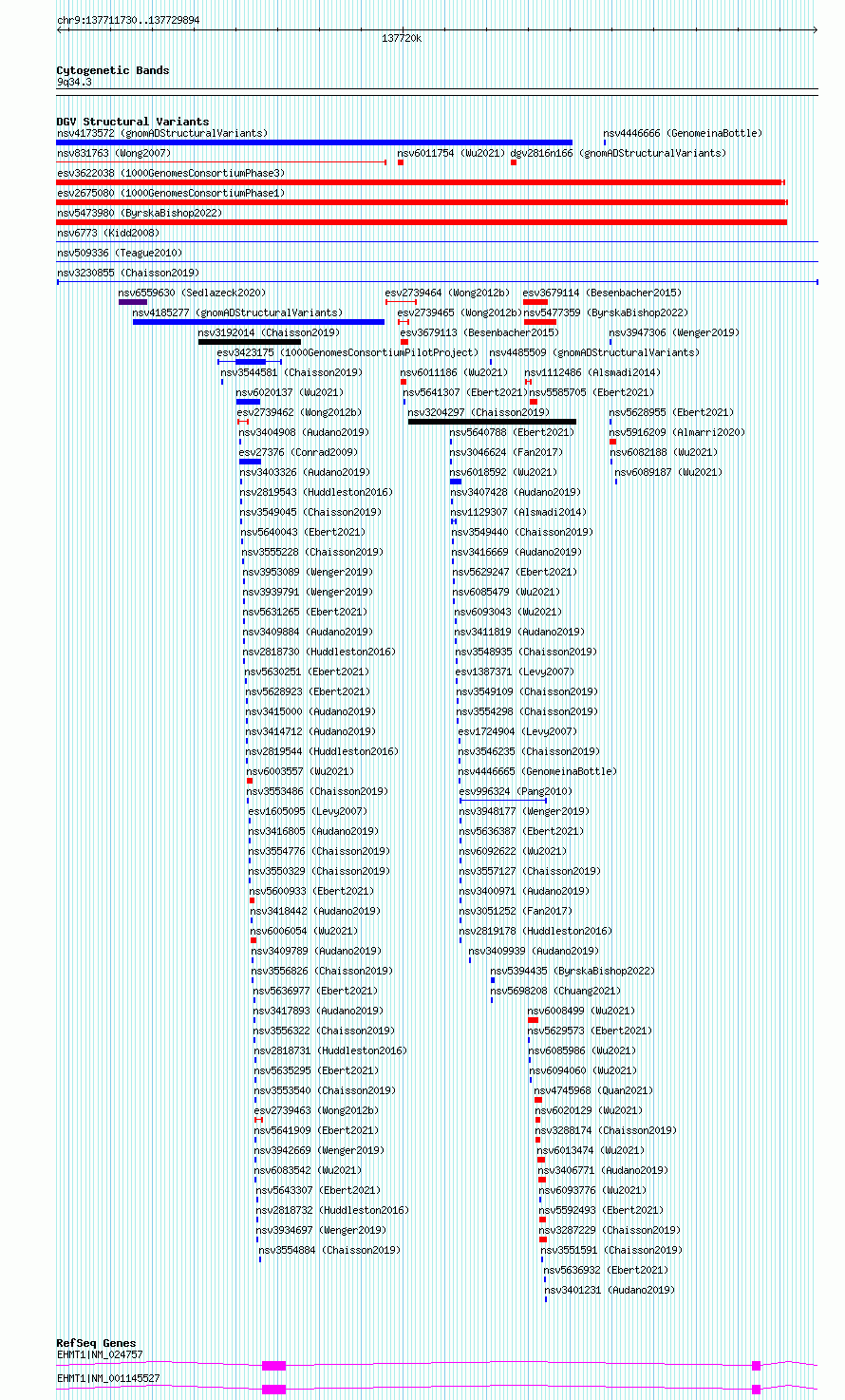Viewport: 845px width, 1400px height.
Task: Select esv2739463 (Wong2012b) label
Action: pyautogui.click(x=316, y=1111)
